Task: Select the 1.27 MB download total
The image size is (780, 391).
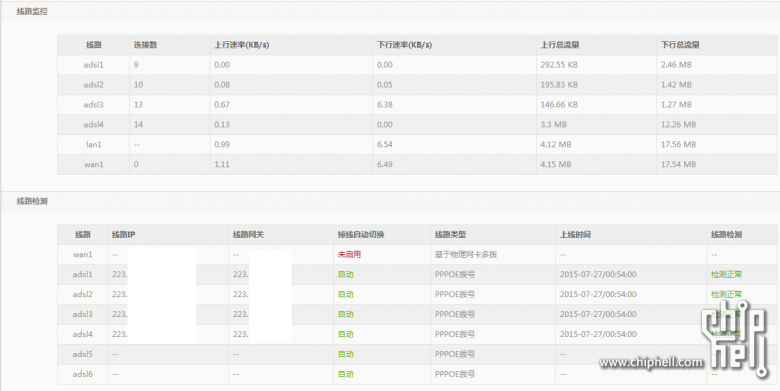Action: (x=677, y=104)
